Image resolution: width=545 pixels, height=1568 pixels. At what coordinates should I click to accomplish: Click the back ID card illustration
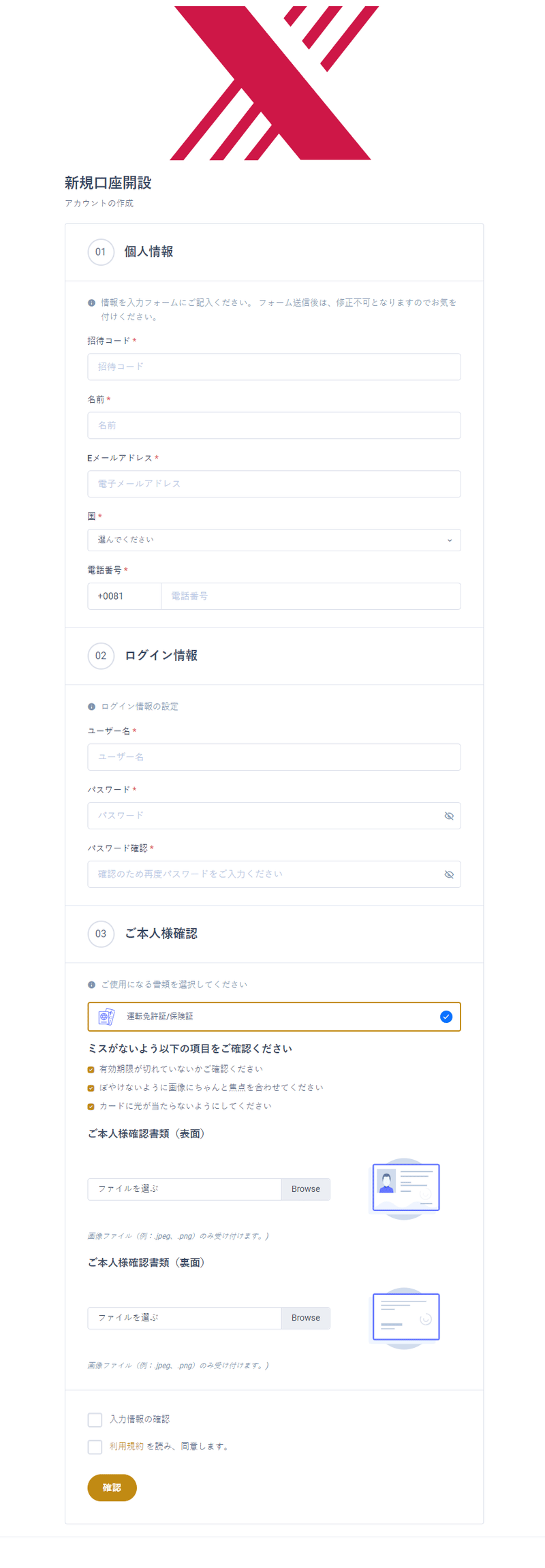[x=405, y=1317]
